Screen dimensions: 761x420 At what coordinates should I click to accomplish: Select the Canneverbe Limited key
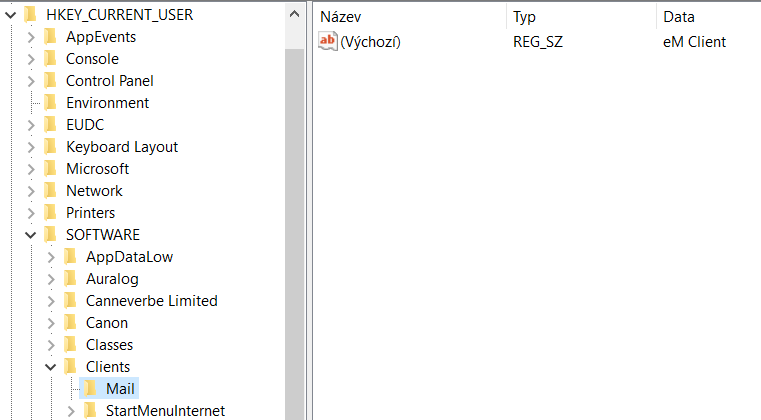(x=151, y=301)
